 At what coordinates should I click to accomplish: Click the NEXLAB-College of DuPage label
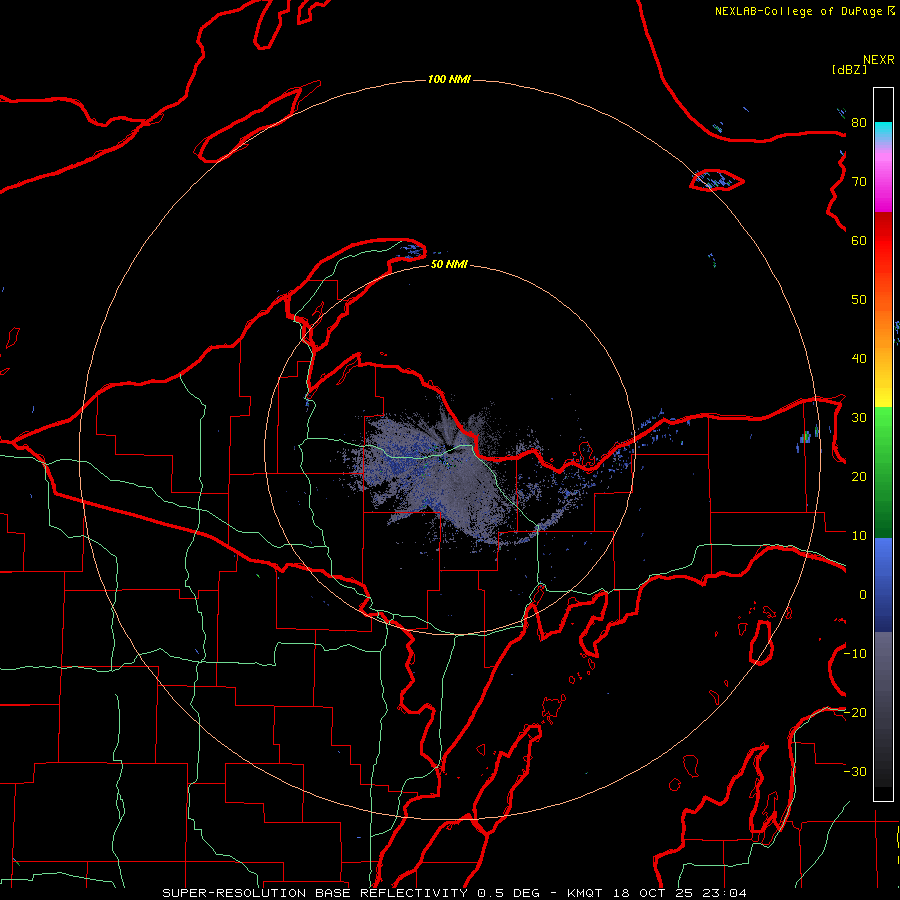coord(798,11)
